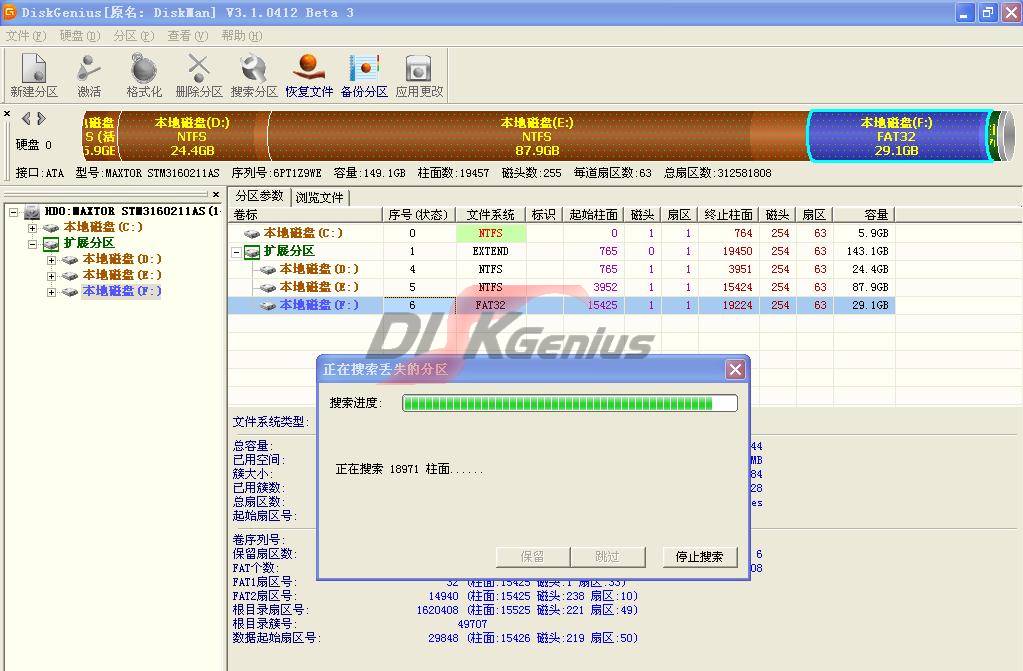The width and height of the screenshot is (1023, 671).
Task: Select 本地磁盘(C:) in the tree
Action: (x=103, y=228)
